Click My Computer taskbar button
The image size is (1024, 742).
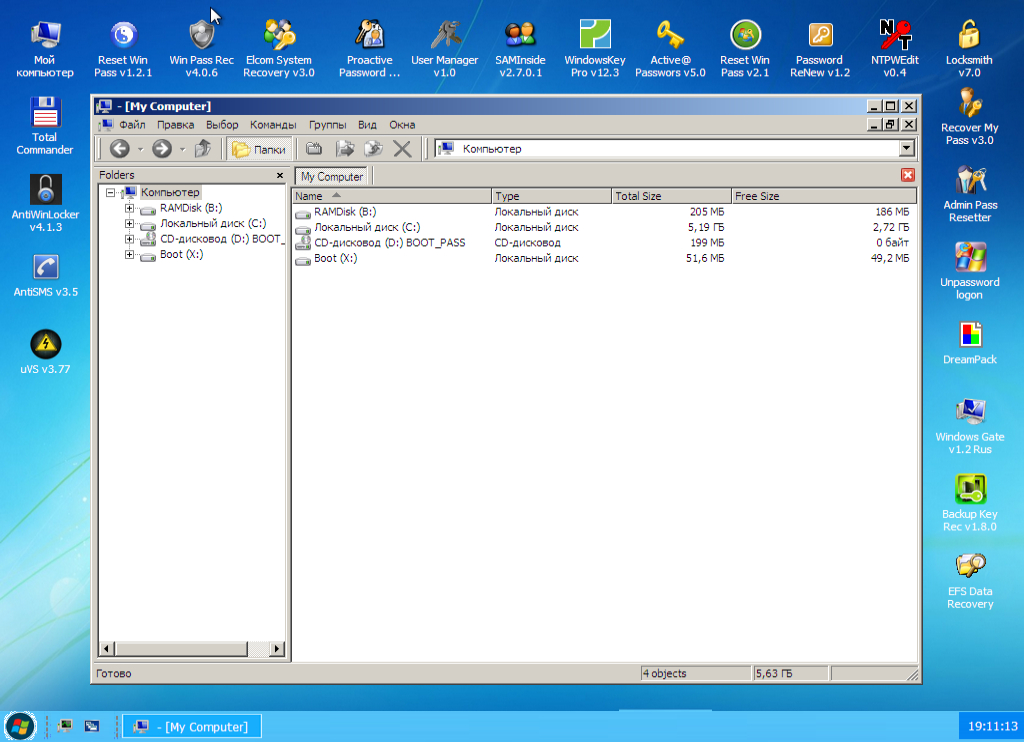pos(192,726)
